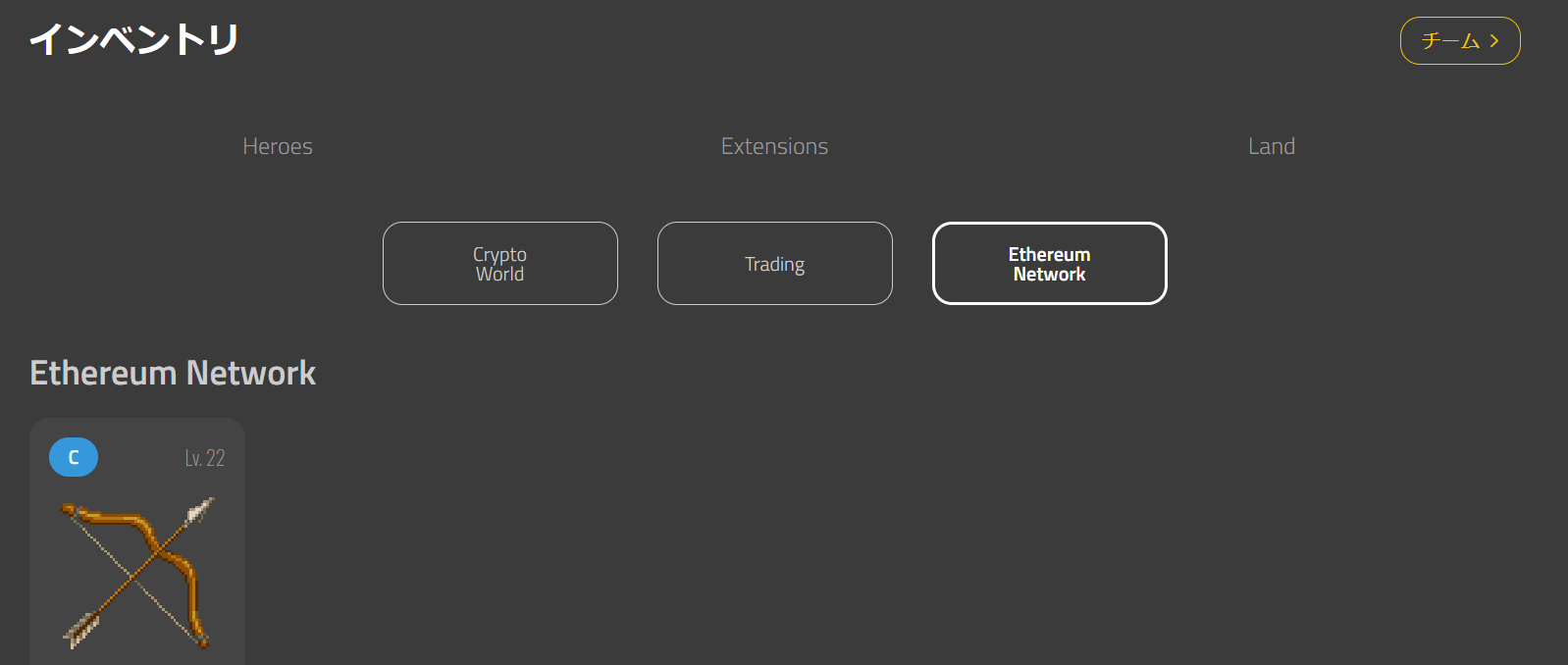Click the wooden bow's upper grip end
This screenshot has width=1568, height=665.
tap(71, 510)
